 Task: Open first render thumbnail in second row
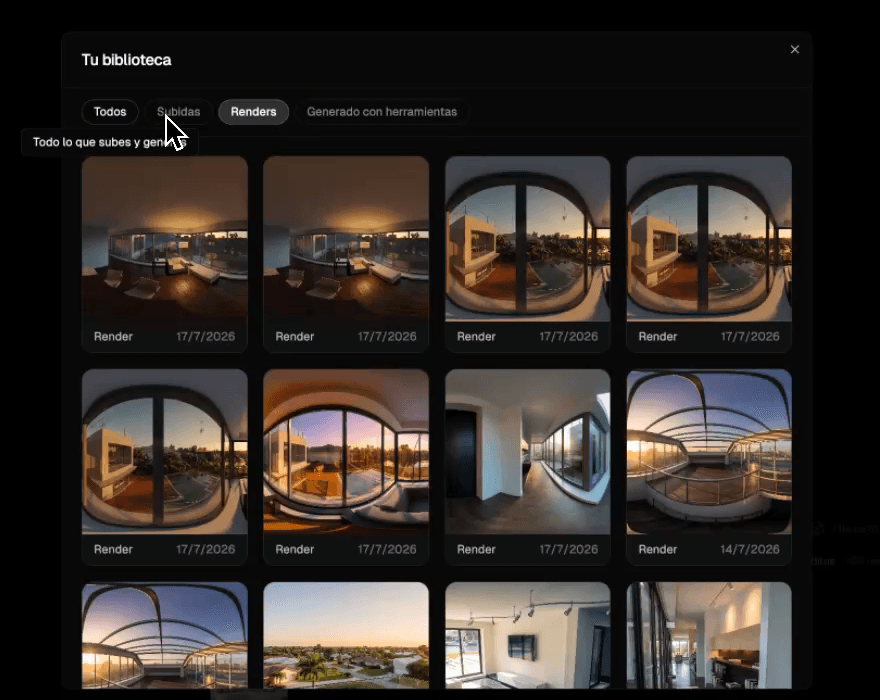click(x=164, y=452)
